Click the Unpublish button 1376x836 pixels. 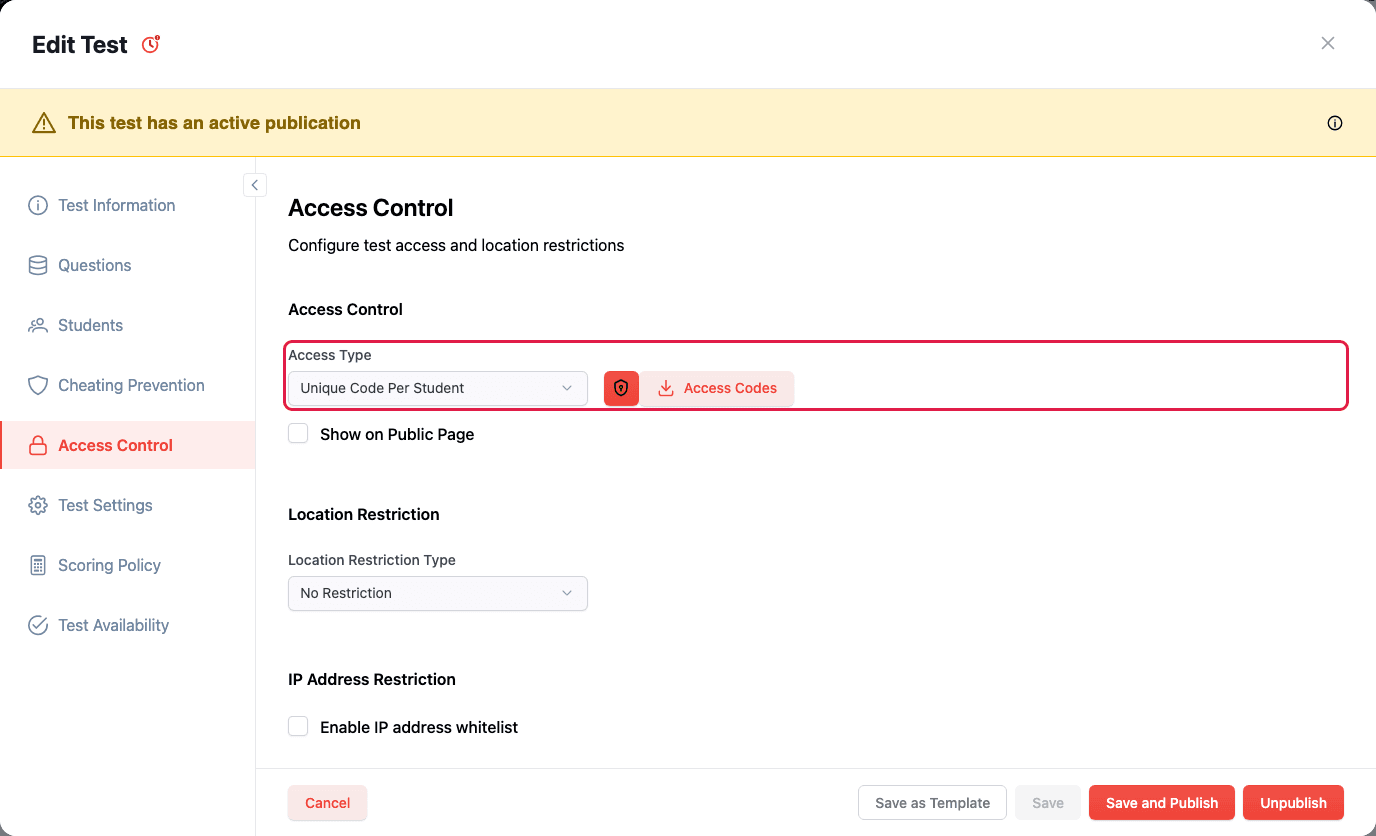click(1293, 803)
